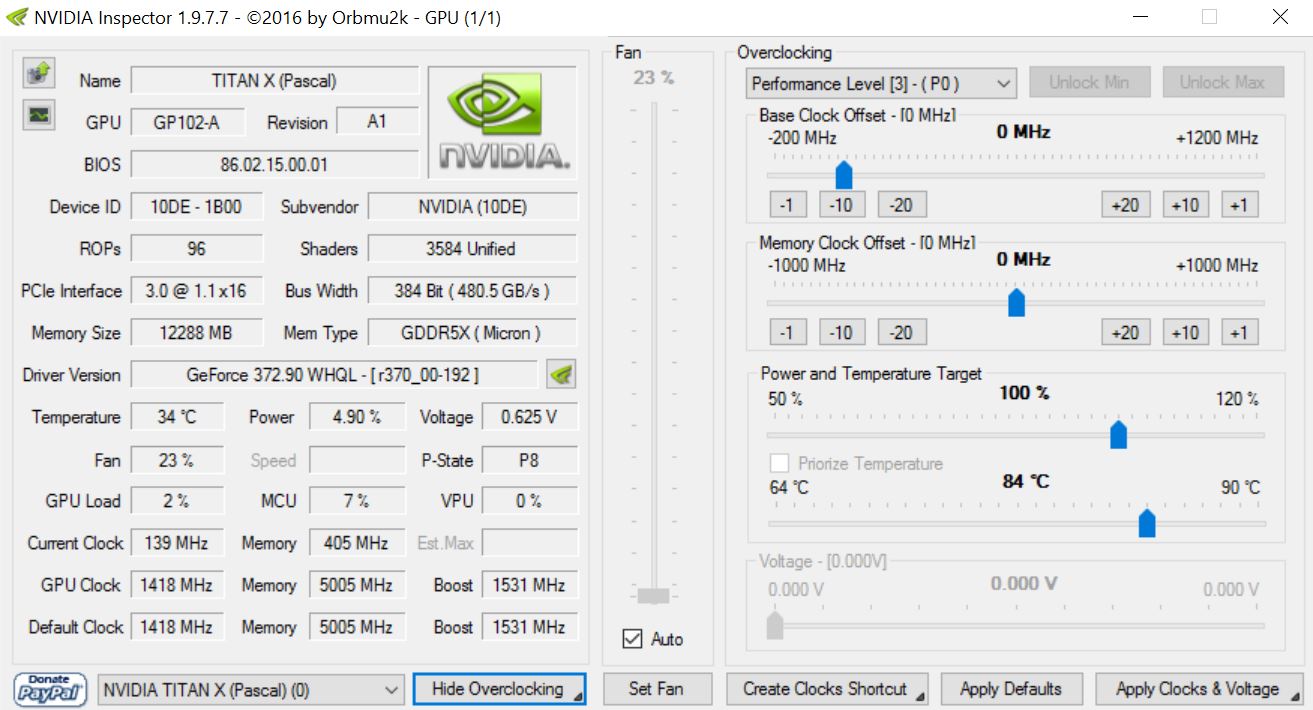Click the current Memory clock field 405 MHz
The height and width of the screenshot is (710, 1313).
pos(357,542)
